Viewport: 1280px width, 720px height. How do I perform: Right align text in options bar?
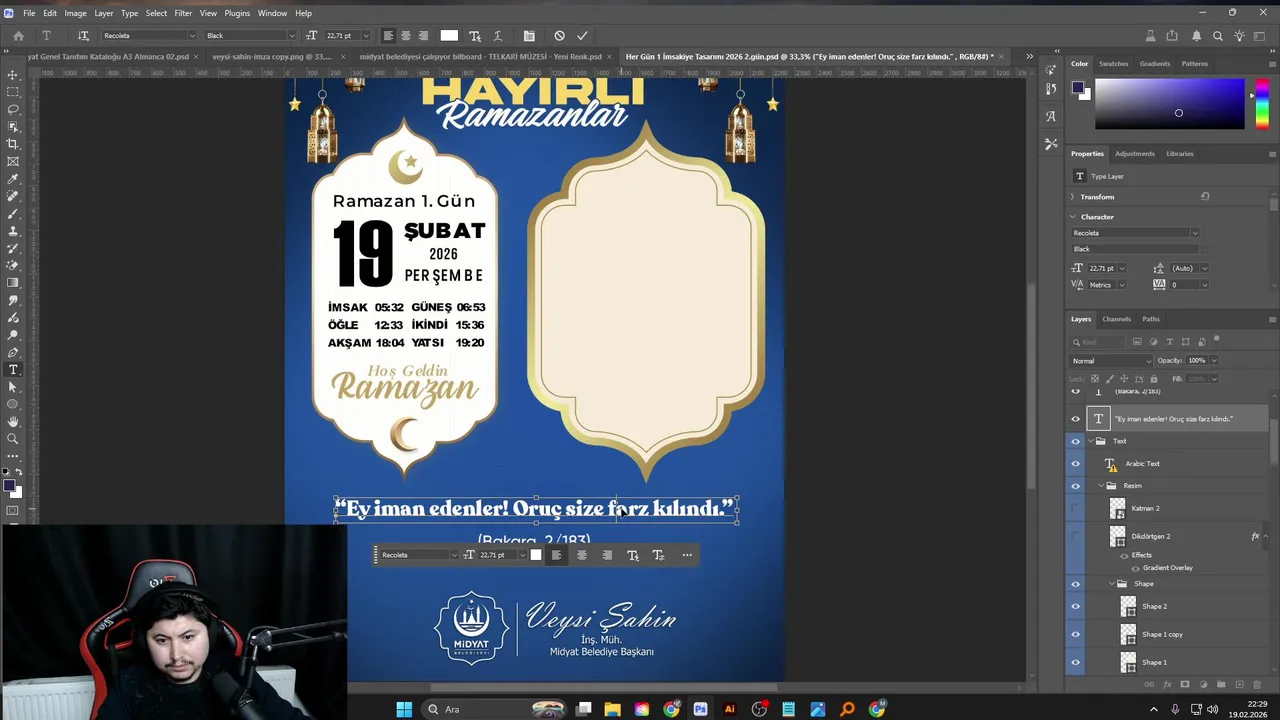tap(423, 36)
